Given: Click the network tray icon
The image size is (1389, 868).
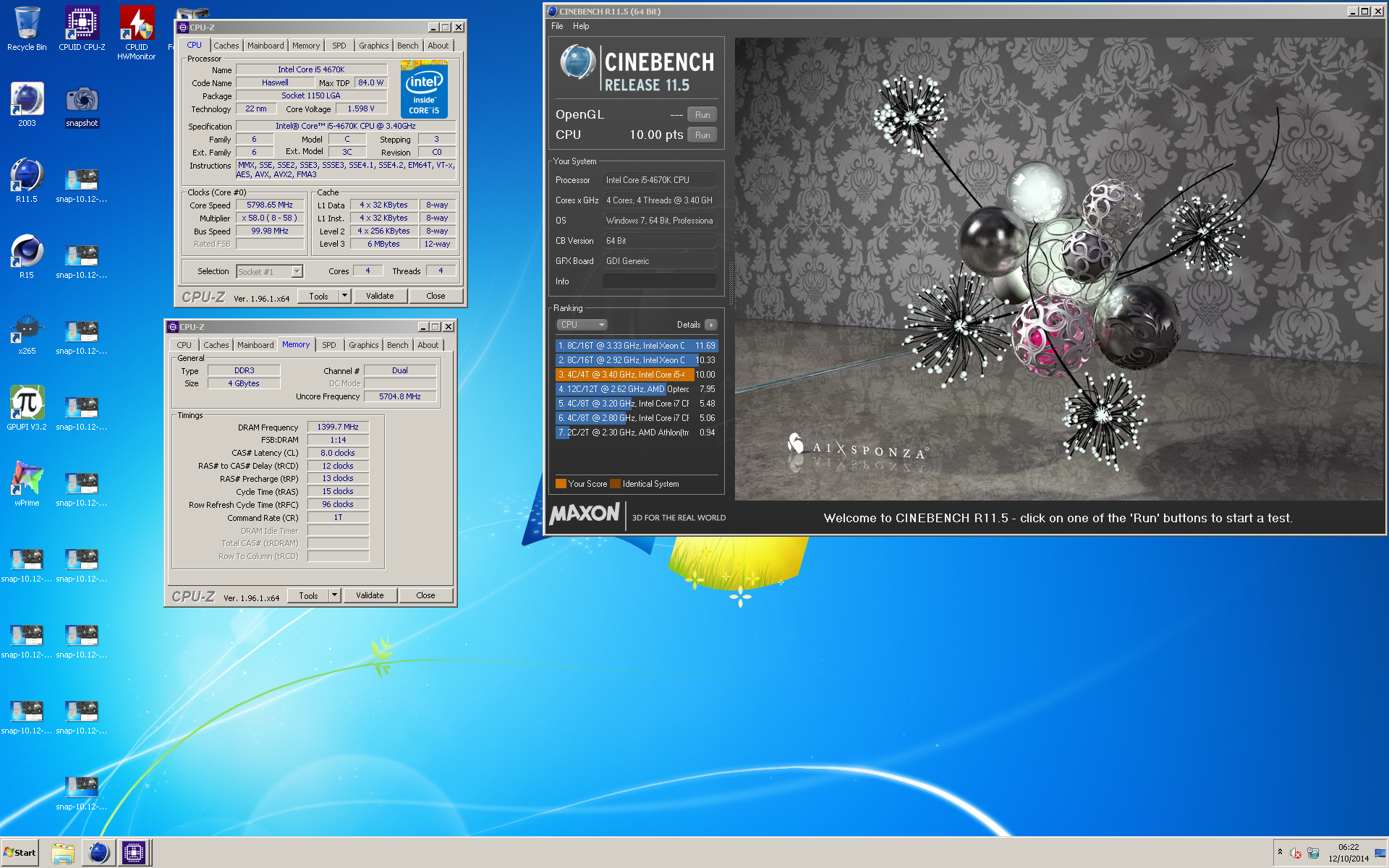Looking at the screenshot, I should [1313, 853].
